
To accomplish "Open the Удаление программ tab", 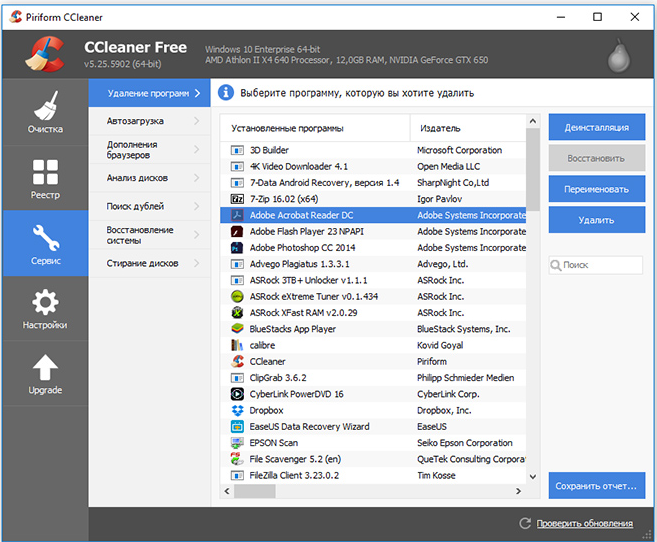I will click(x=149, y=93).
